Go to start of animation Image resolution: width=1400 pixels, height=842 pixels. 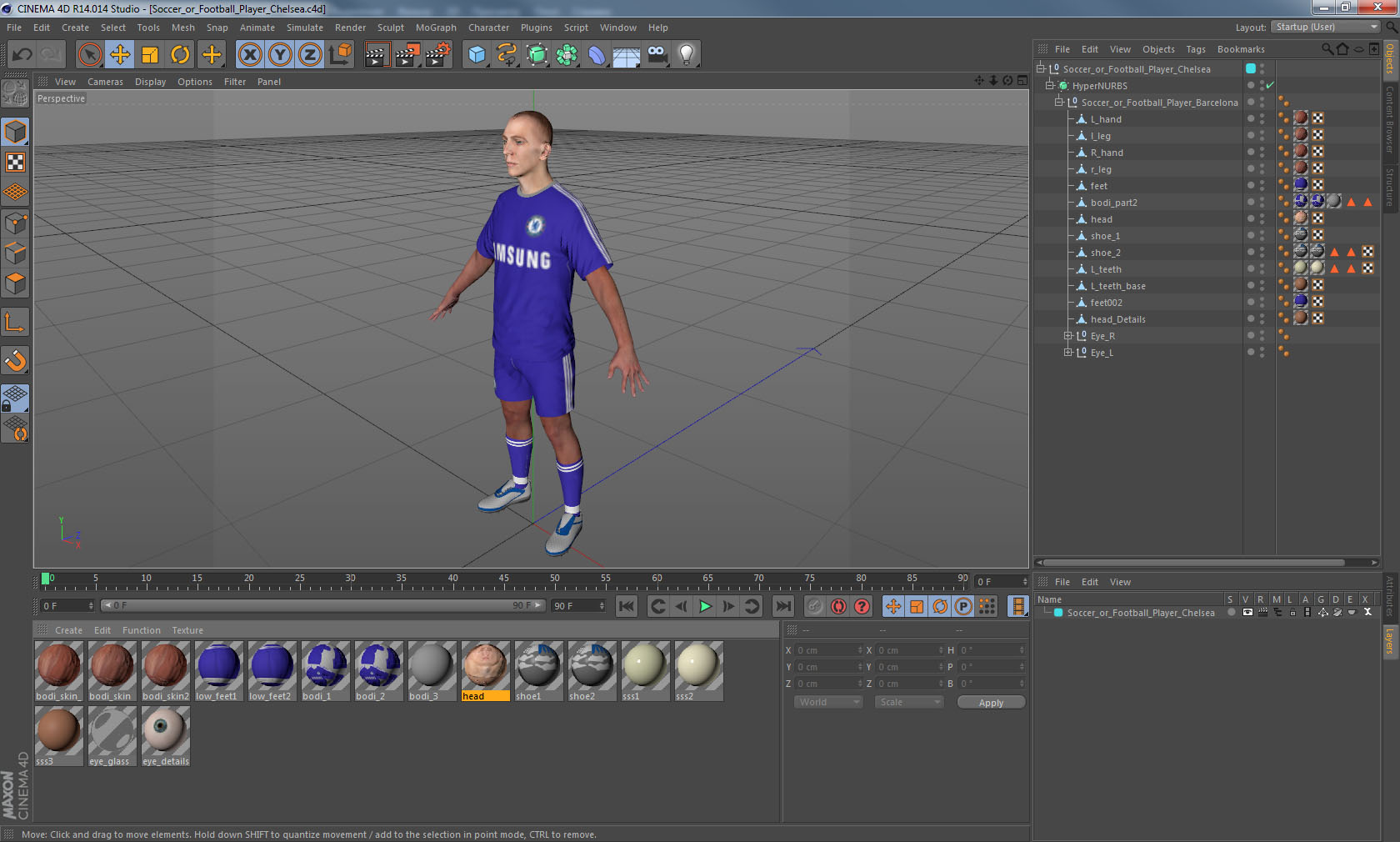click(627, 606)
